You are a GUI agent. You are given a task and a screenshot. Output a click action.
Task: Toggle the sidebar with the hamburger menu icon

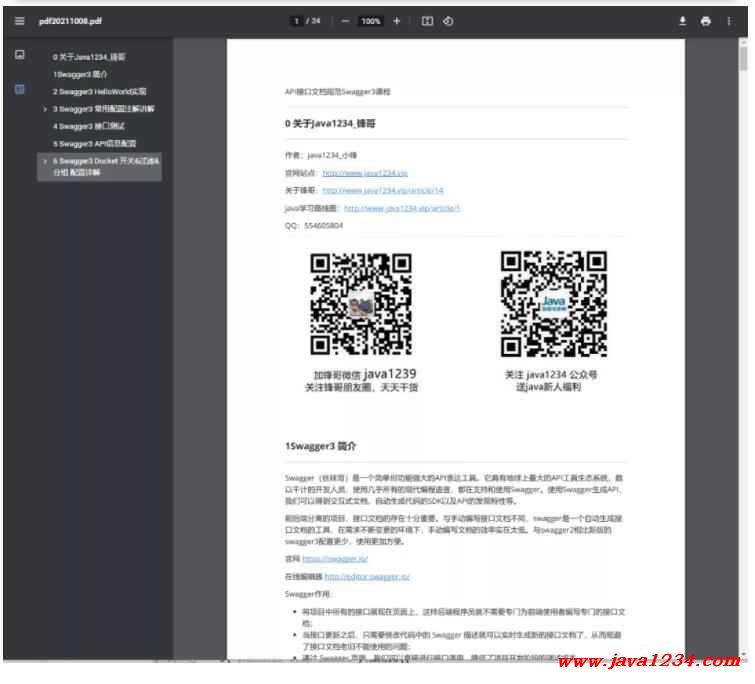(19, 21)
